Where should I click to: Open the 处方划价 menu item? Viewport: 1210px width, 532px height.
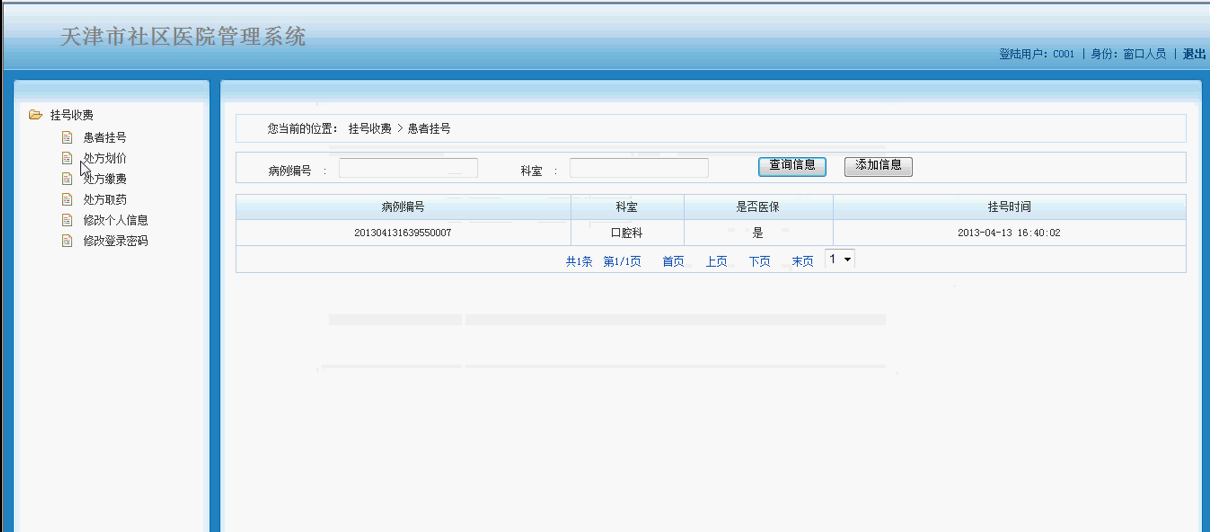[105, 158]
